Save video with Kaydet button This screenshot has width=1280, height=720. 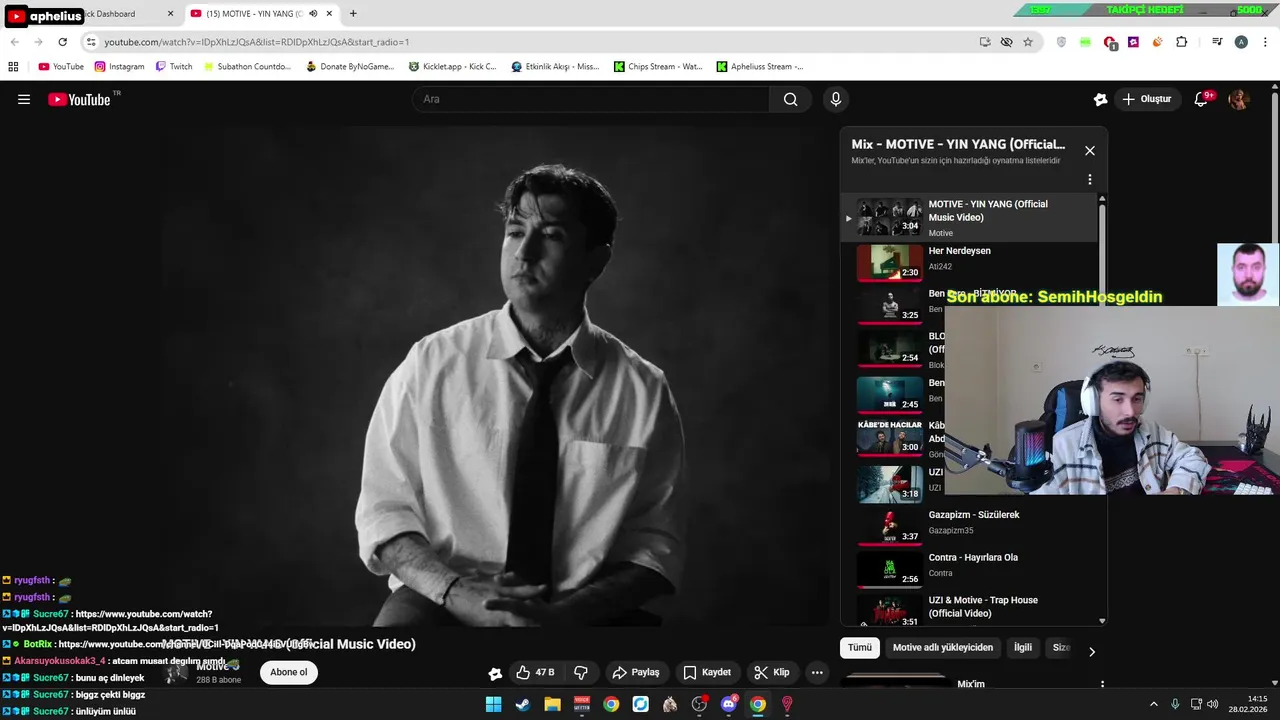point(707,673)
